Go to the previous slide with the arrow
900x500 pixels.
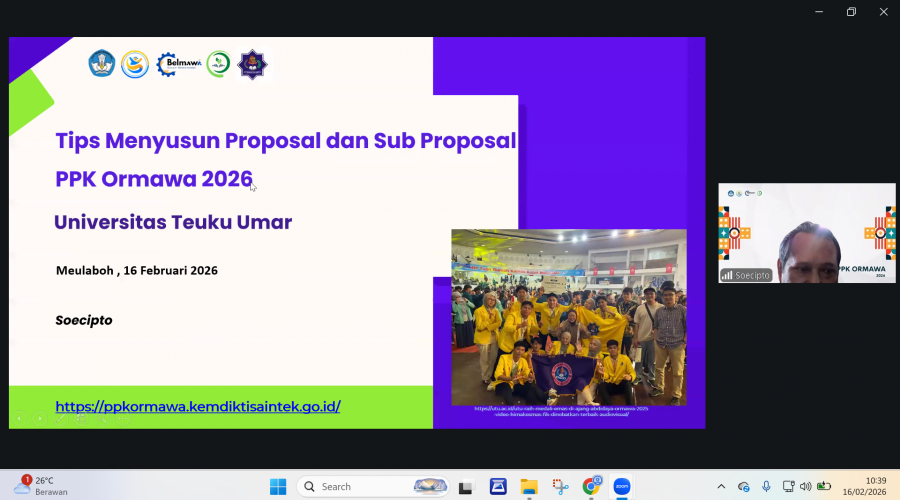tap(17, 418)
